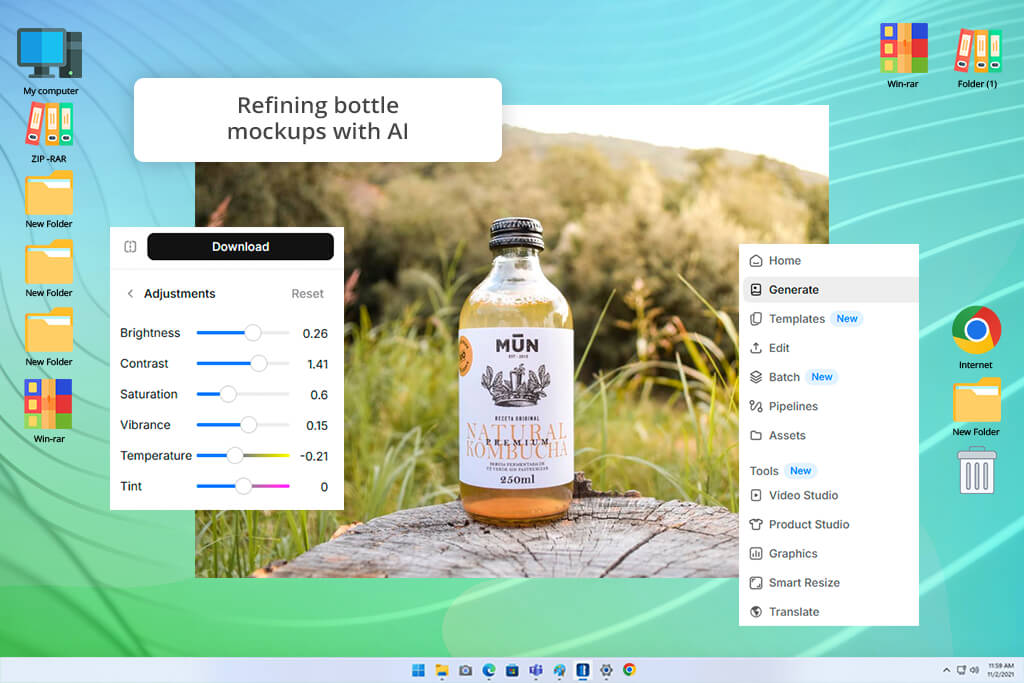Click the Tools section header
This screenshot has height=683, width=1024.
click(764, 471)
